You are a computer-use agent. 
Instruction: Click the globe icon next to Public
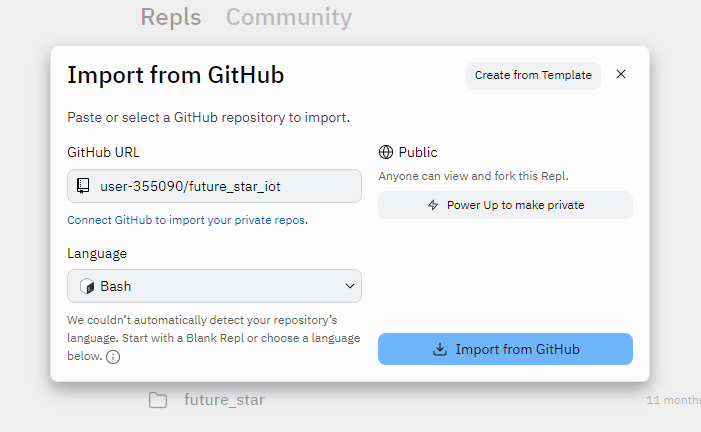(386, 152)
